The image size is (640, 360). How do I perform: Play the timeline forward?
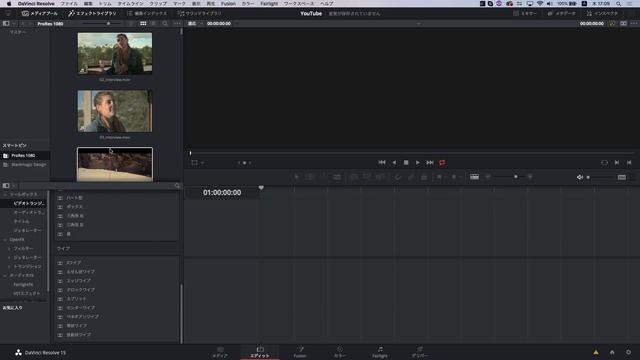[417, 162]
